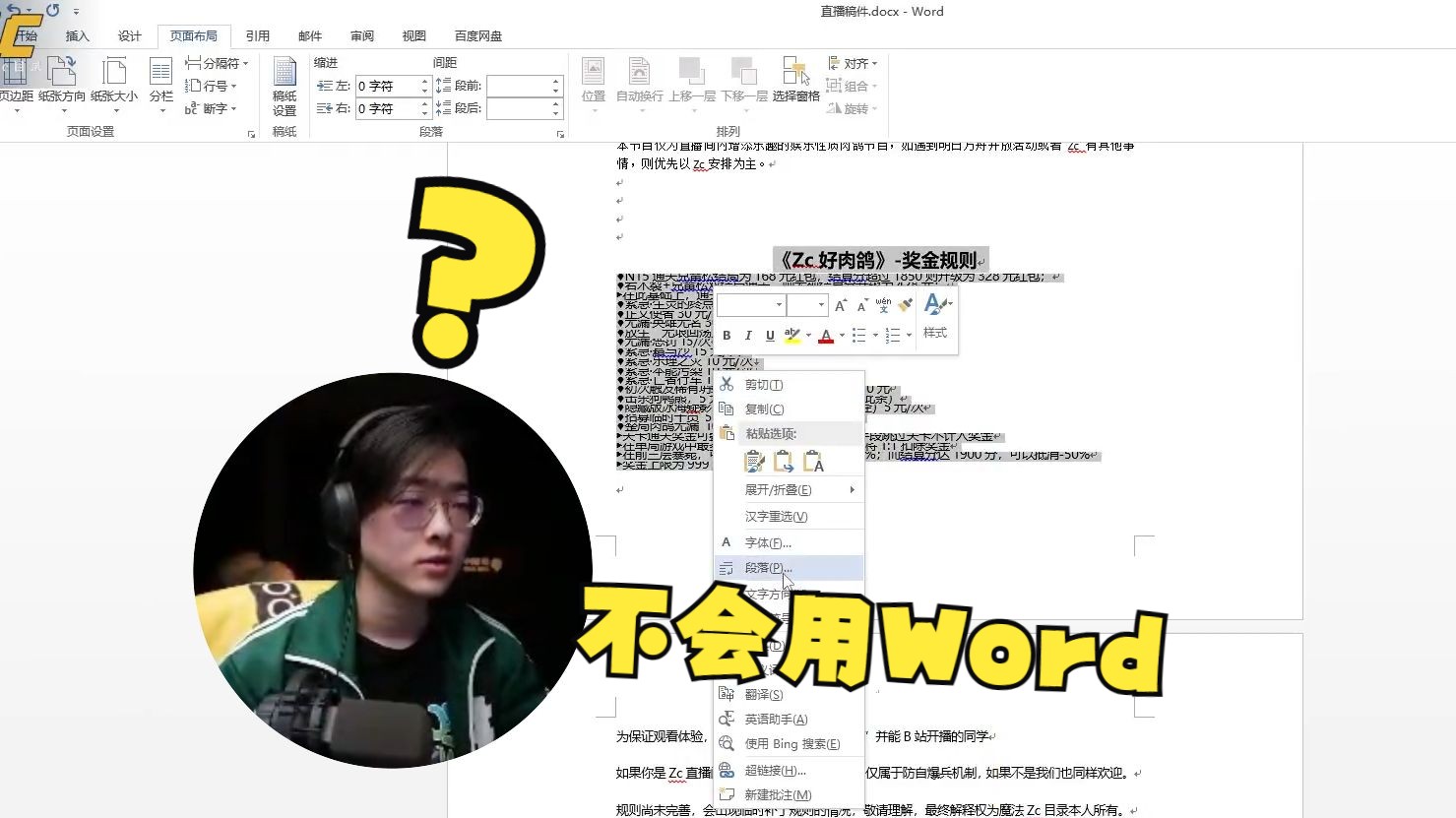The height and width of the screenshot is (818, 1456).
Task: Click the phonetic guide (wén) icon
Action: pos(883,305)
